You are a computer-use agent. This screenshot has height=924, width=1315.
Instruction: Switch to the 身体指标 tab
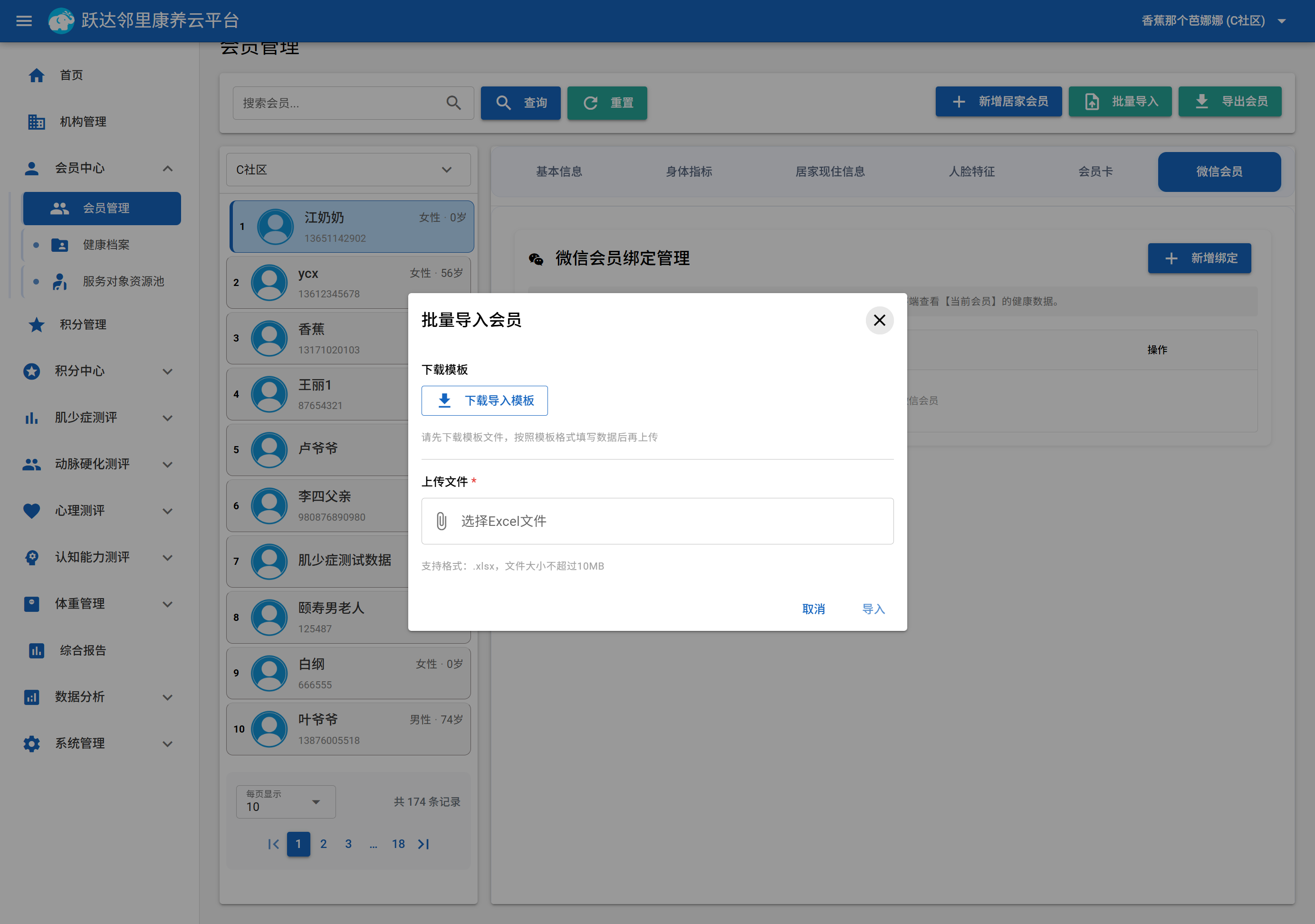(x=689, y=172)
